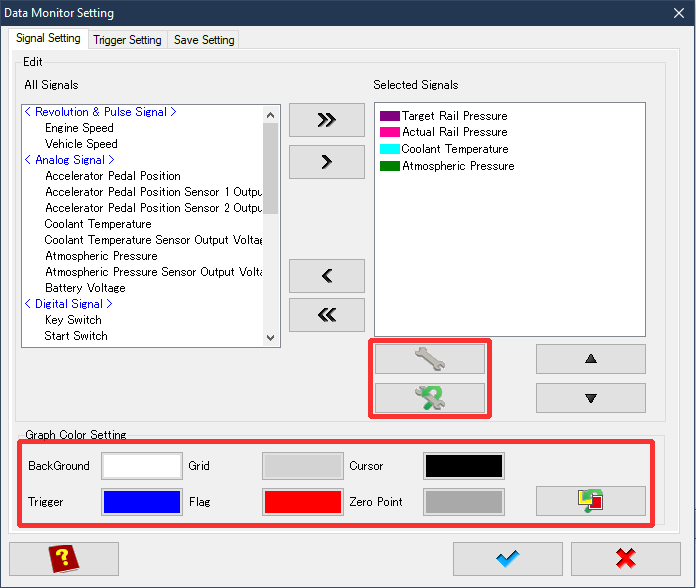The width and height of the screenshot is (696, 588).
Task: Click the add-signal single right arrow button
Action: click(x=327, y=162)
